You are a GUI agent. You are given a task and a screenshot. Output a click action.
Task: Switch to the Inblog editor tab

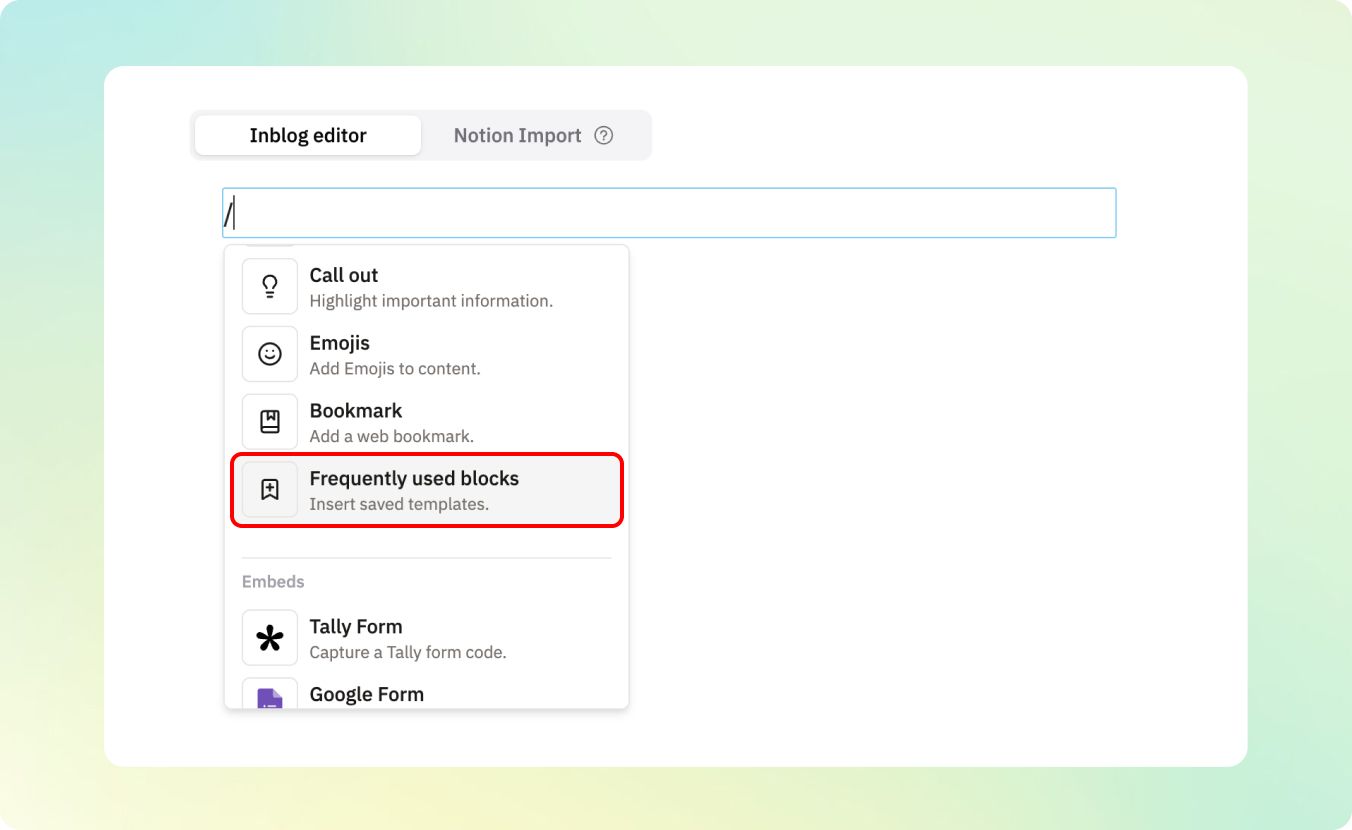(x=308, y=136)
